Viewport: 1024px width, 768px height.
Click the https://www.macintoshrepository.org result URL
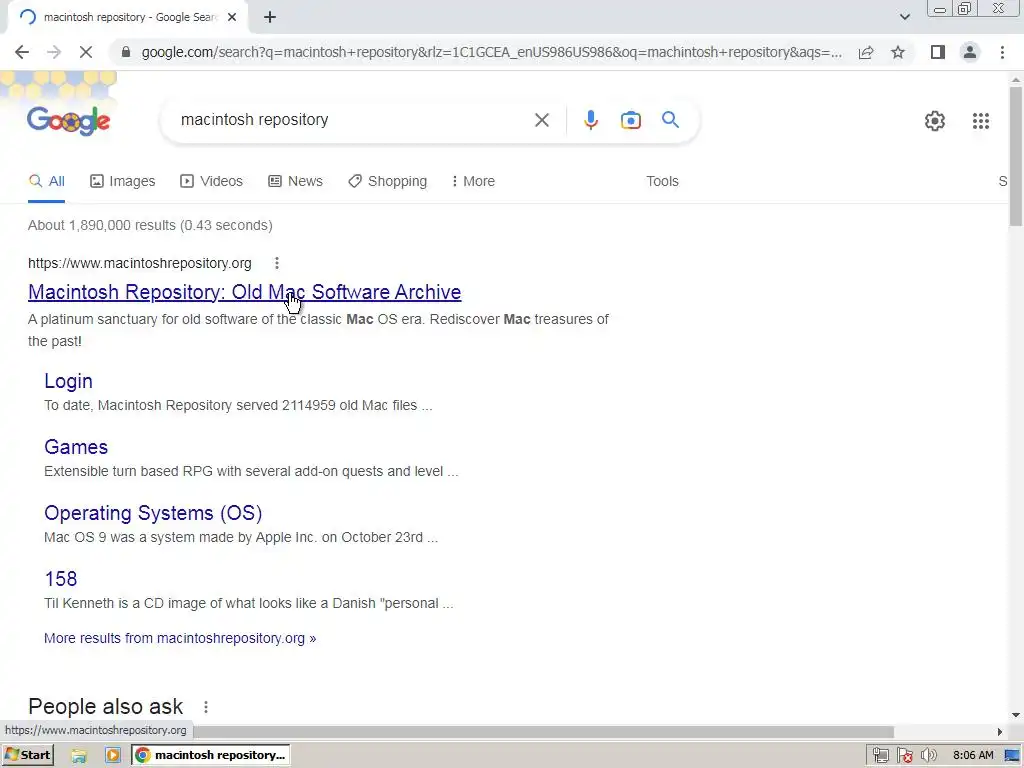(139, 263)
